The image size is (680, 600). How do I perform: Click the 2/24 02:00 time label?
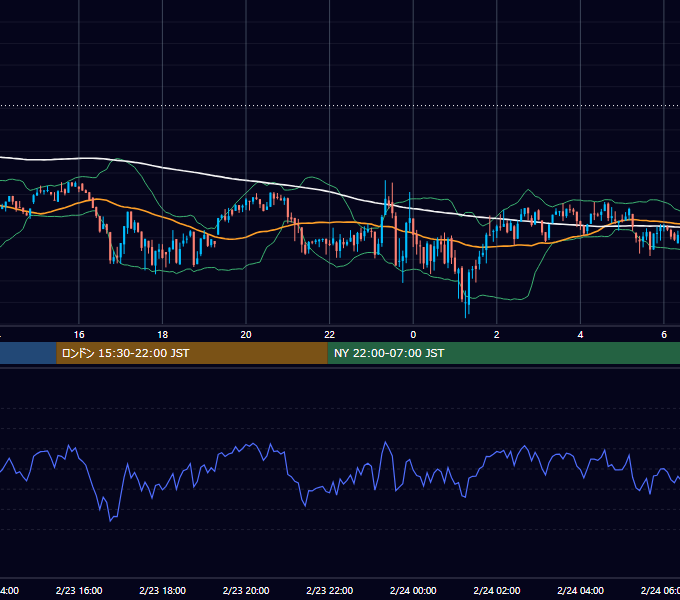pos(497,590)
